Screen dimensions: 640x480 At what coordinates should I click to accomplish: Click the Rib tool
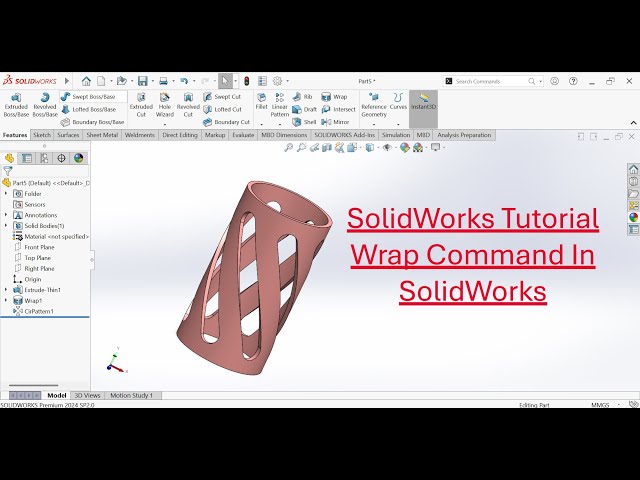click(x=302, y=97)
